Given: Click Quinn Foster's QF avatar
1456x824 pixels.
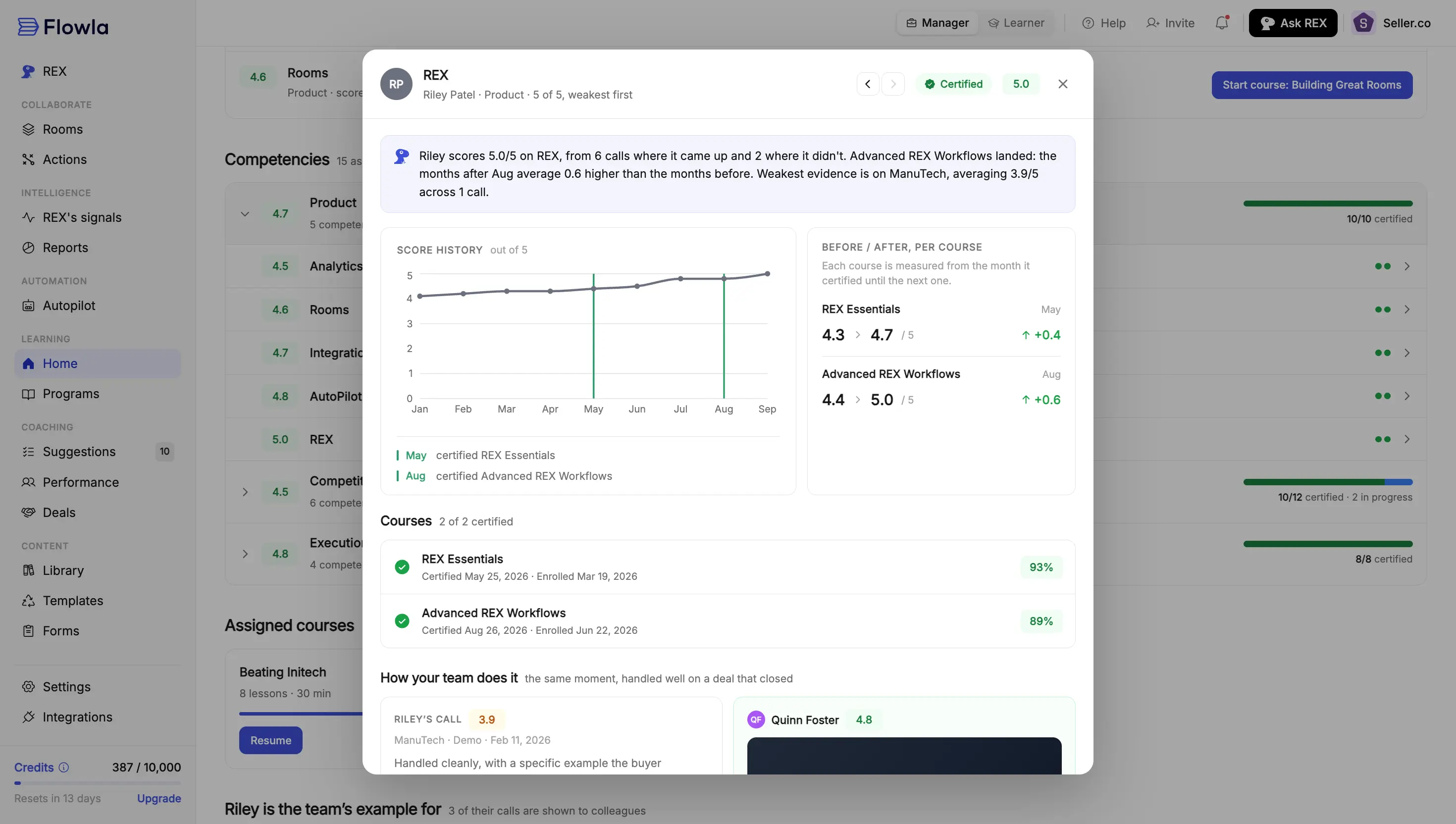Looking at the screenshot, I should click(756, 720).
